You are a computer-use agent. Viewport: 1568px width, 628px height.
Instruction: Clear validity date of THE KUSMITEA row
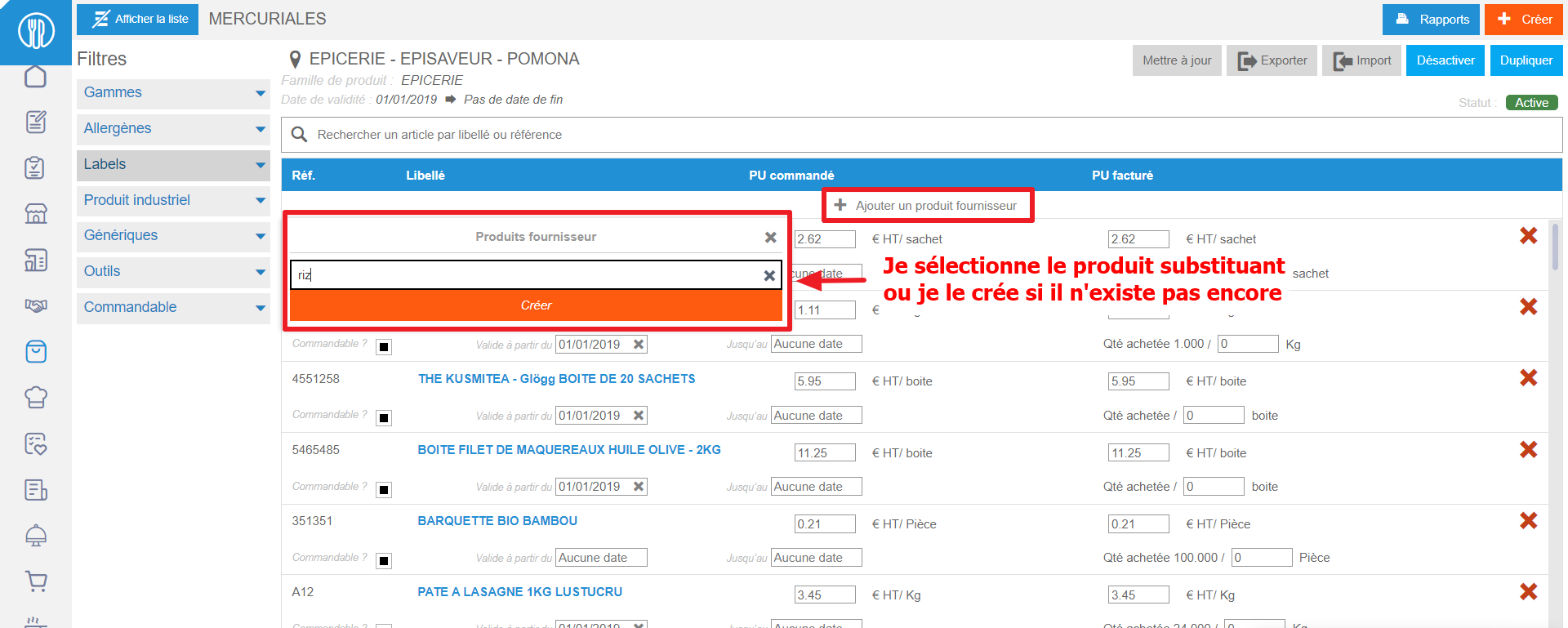pyautogui.click(x=639, y=415)
